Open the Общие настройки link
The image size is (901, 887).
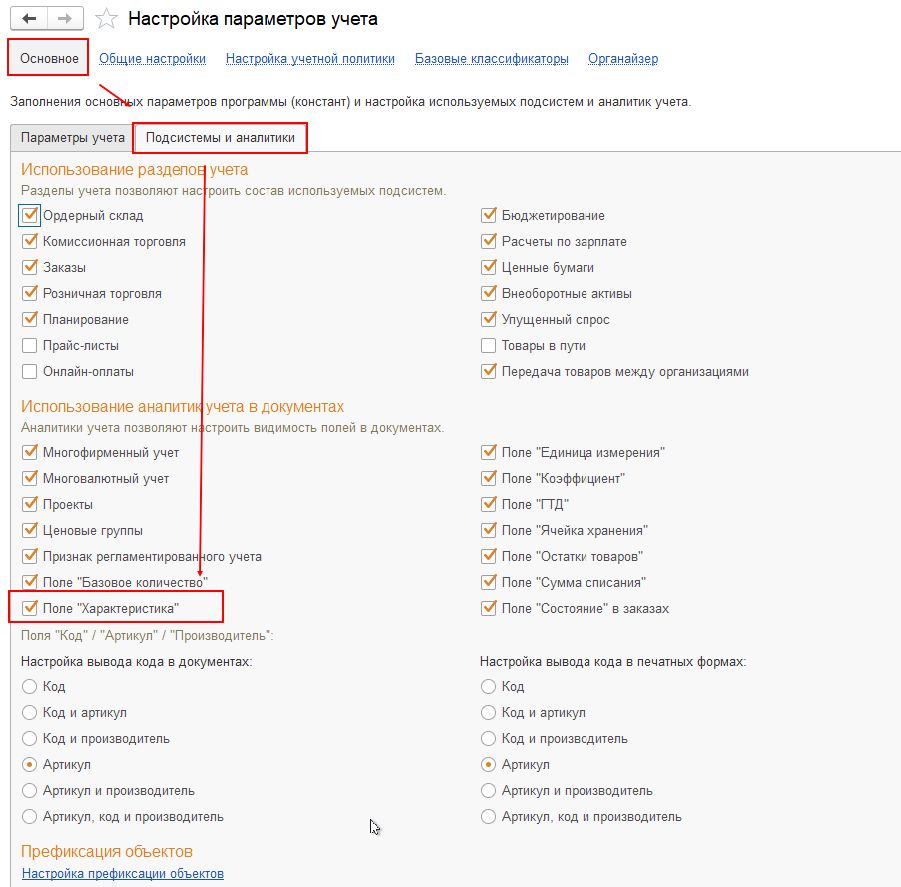click(x=152, y=59)
